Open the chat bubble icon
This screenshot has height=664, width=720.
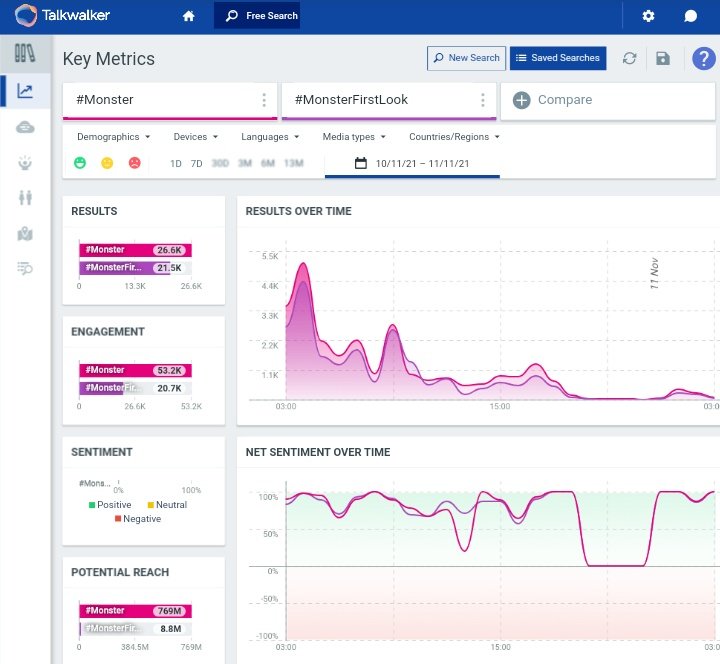[690, 16]
